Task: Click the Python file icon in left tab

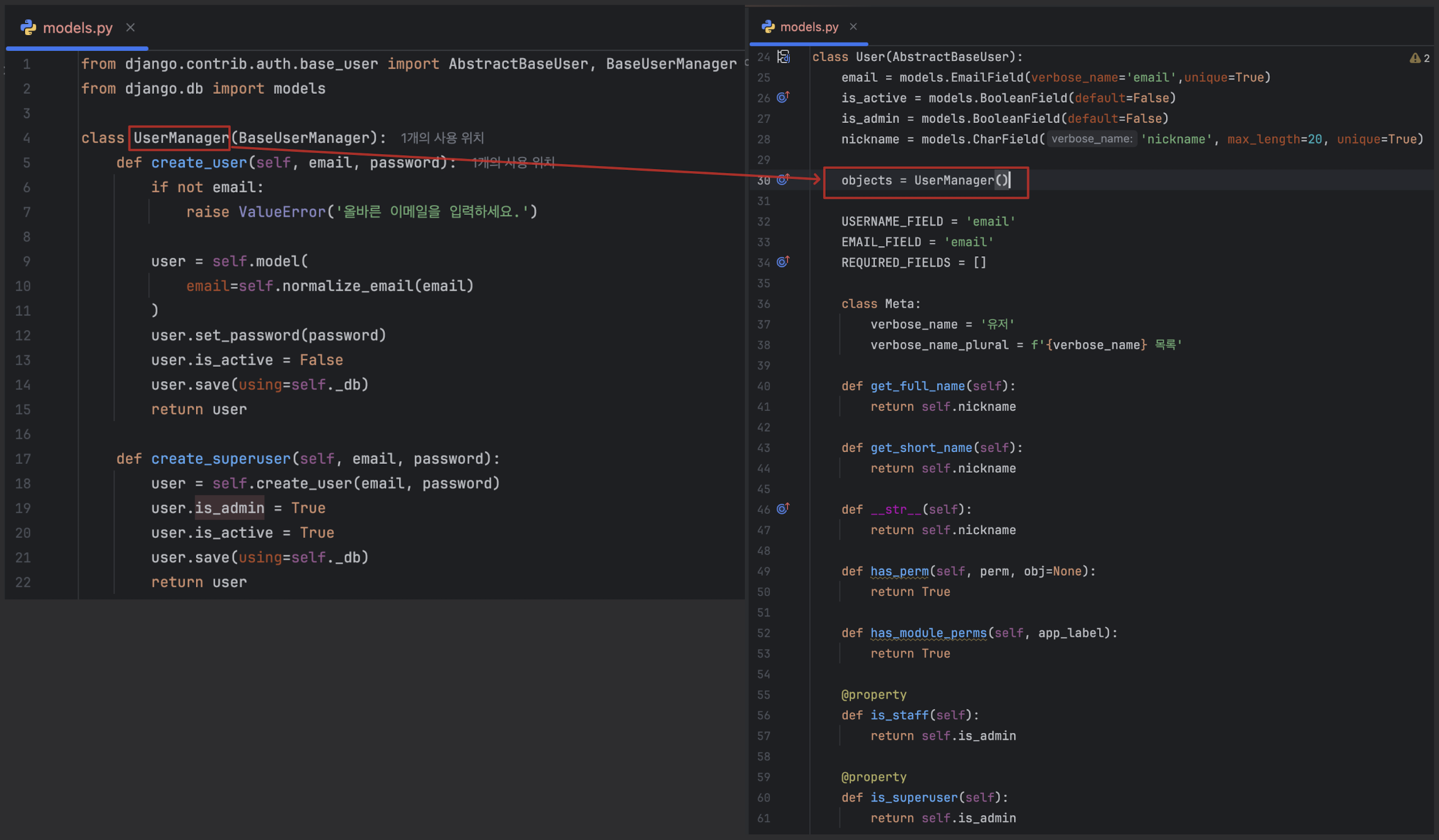Action: (28, 28)
